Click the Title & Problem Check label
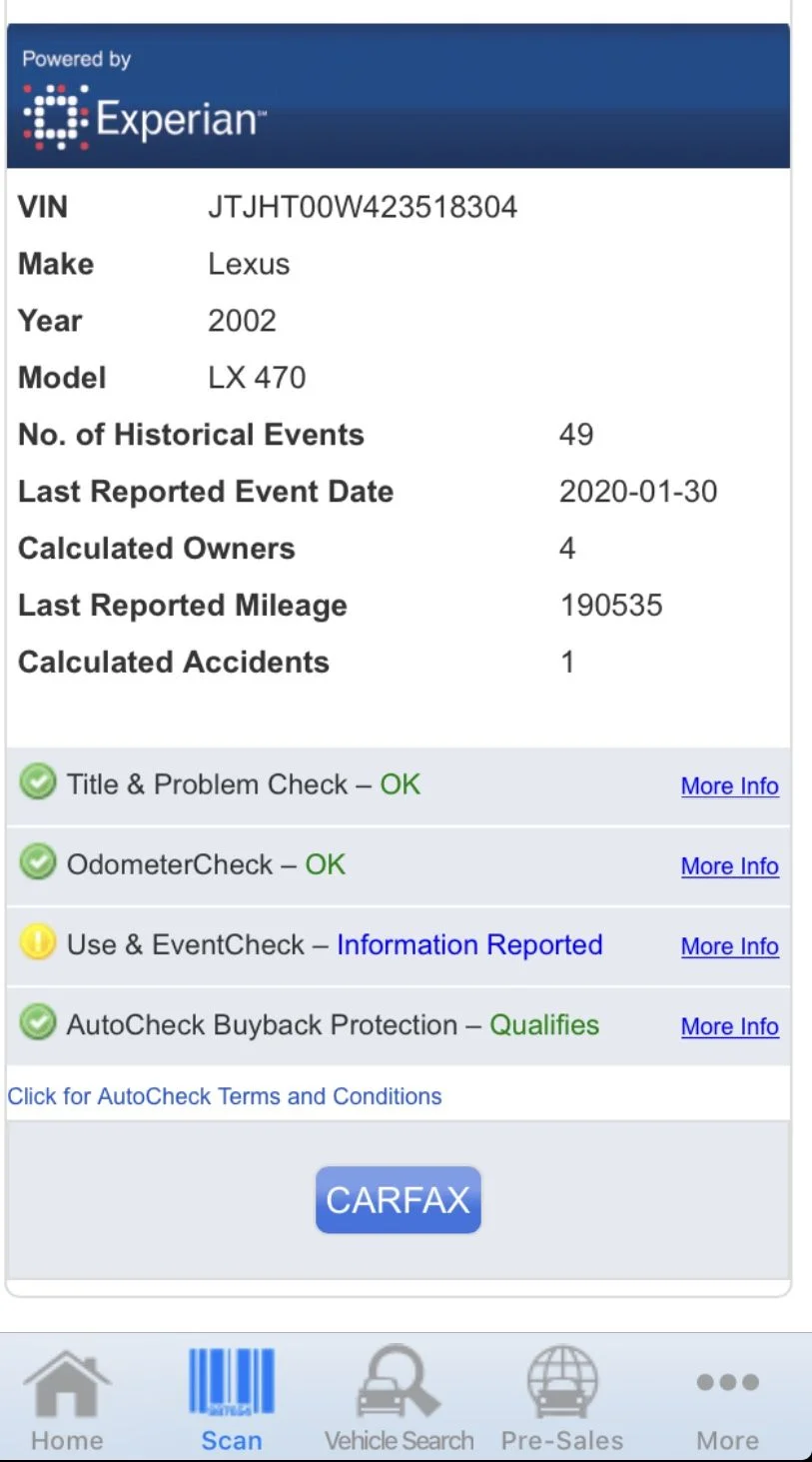The height and width of the screenshot is (1462, 812). pos(207,784)
